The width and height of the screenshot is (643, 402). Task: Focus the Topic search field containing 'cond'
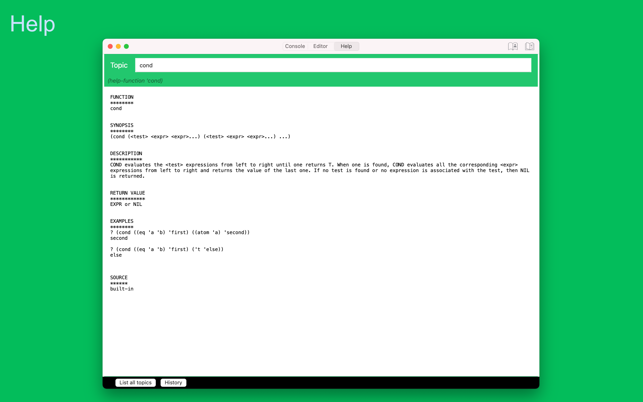pos(332,65)
